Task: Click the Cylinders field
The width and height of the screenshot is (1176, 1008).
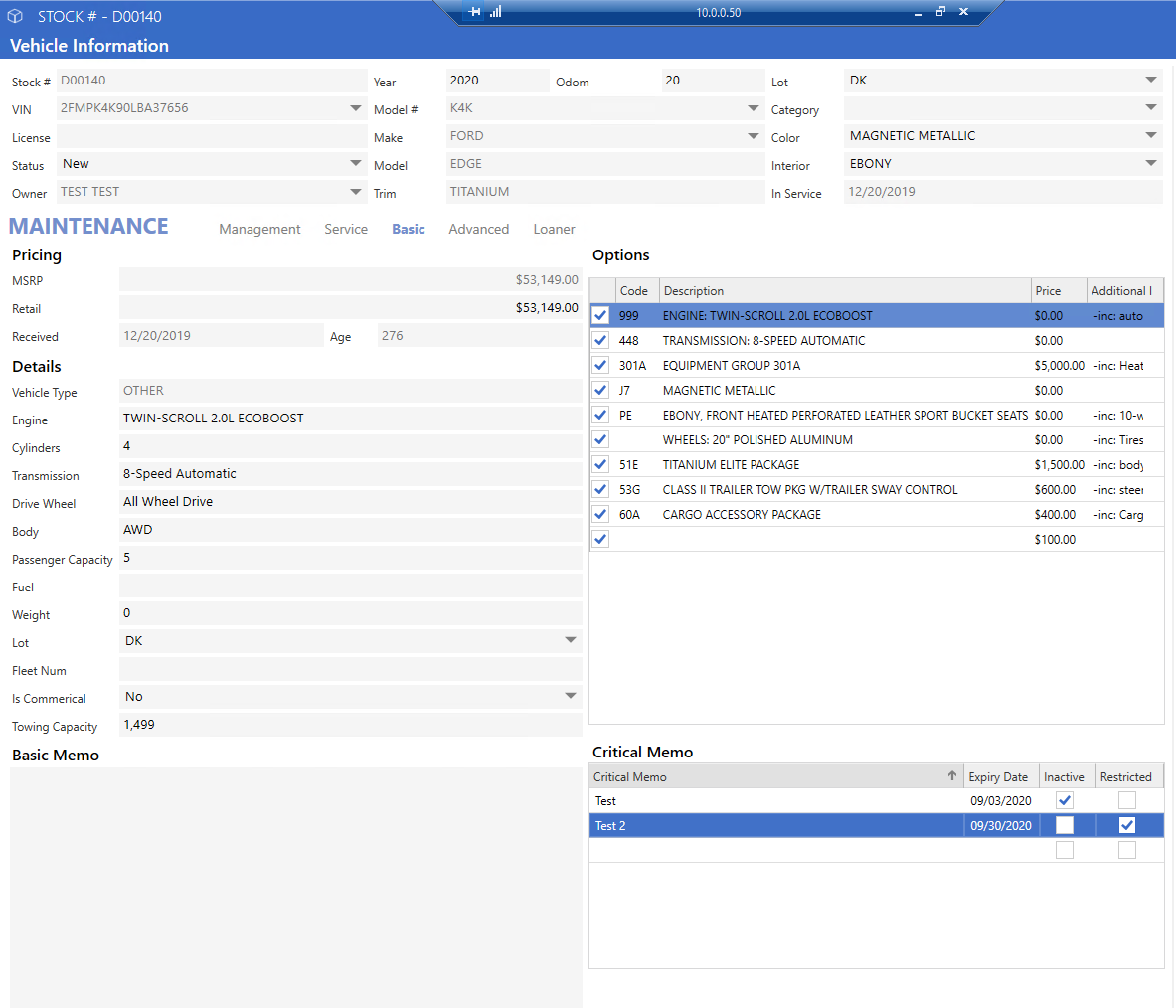Action: tap(350, 446)
